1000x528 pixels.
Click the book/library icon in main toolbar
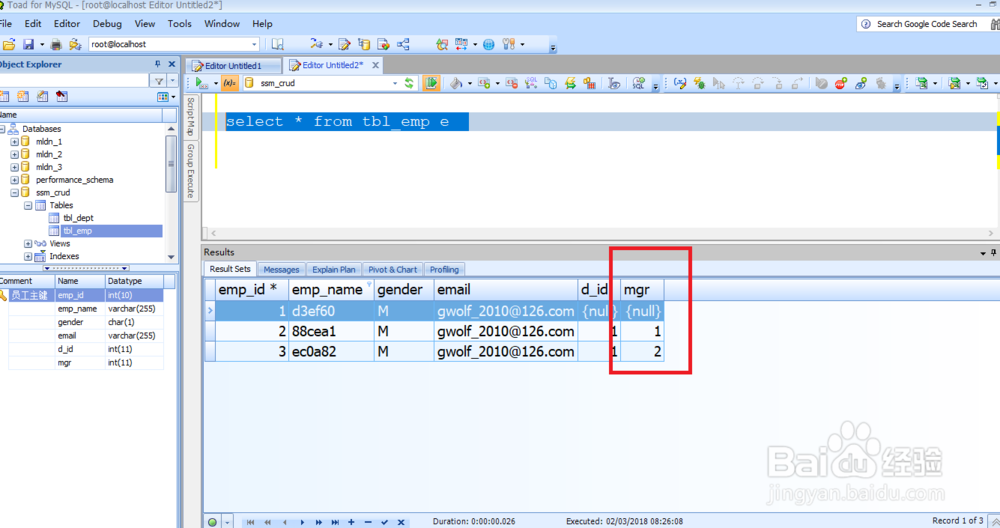[x=277, y=44]
